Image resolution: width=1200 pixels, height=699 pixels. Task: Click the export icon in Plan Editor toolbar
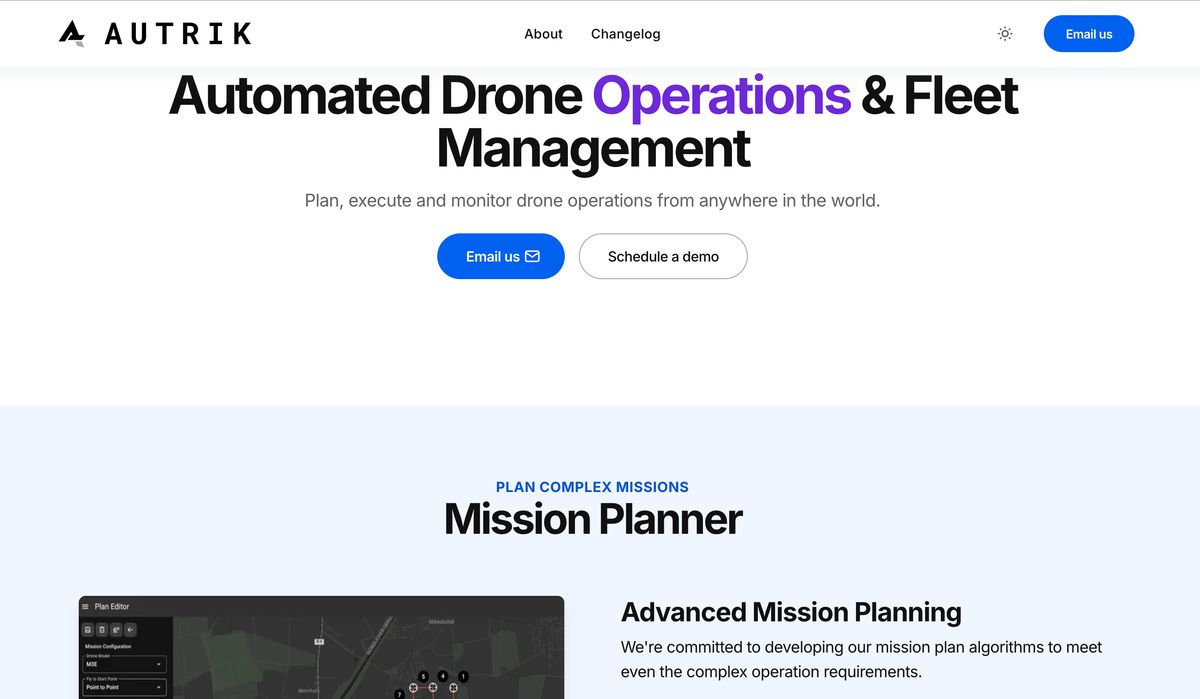[x=116, y=630]
